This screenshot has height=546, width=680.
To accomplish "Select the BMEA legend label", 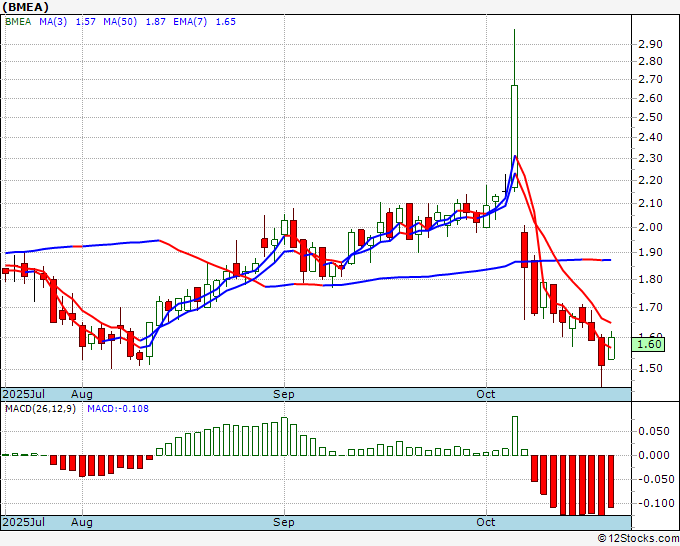I will [18, 22].
